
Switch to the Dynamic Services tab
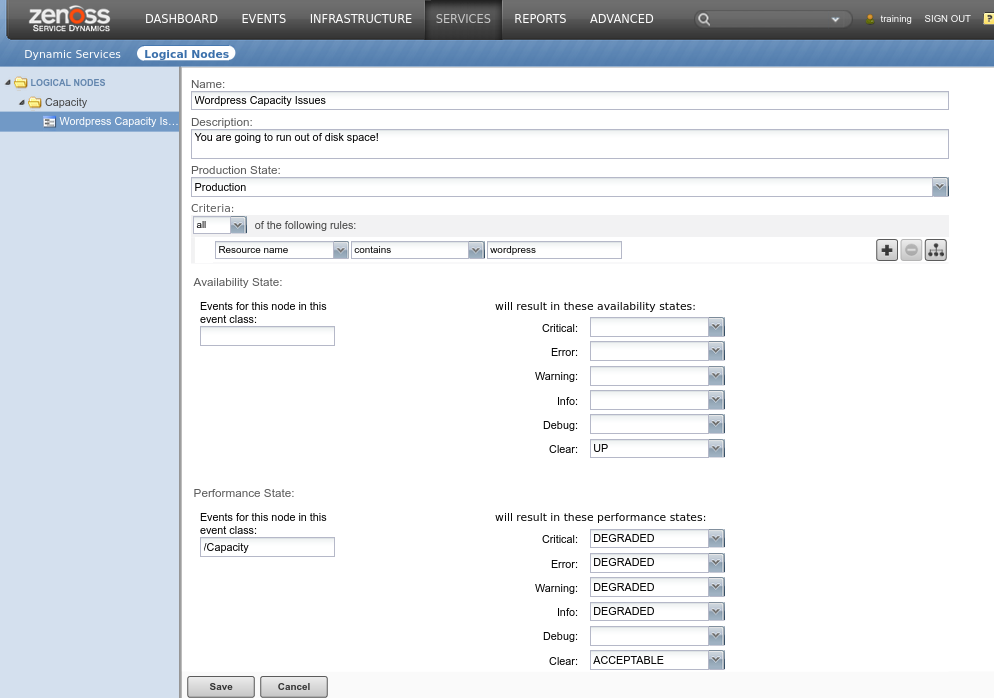click(72, 54)
